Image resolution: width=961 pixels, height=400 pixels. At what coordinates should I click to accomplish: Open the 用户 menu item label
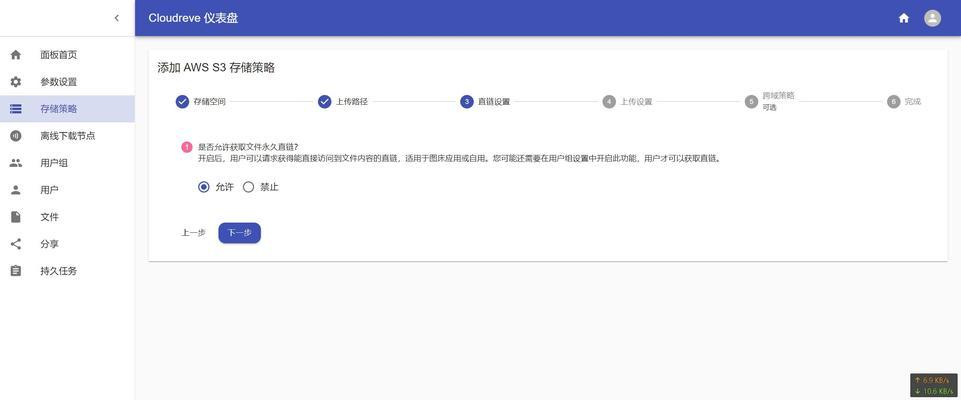tap(50, 190)
